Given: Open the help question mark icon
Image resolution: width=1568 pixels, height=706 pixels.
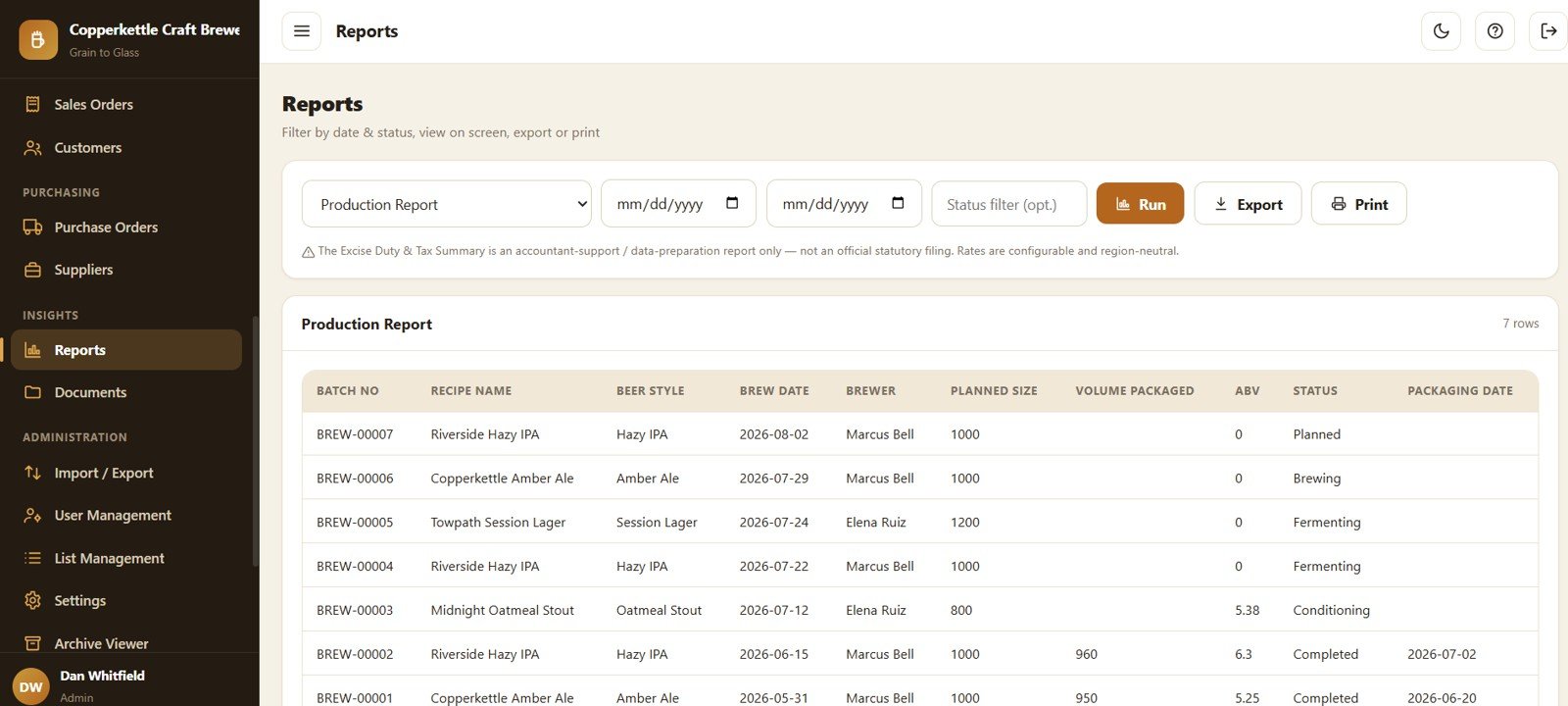Looking at the screenshot, I should (1494, 31).
